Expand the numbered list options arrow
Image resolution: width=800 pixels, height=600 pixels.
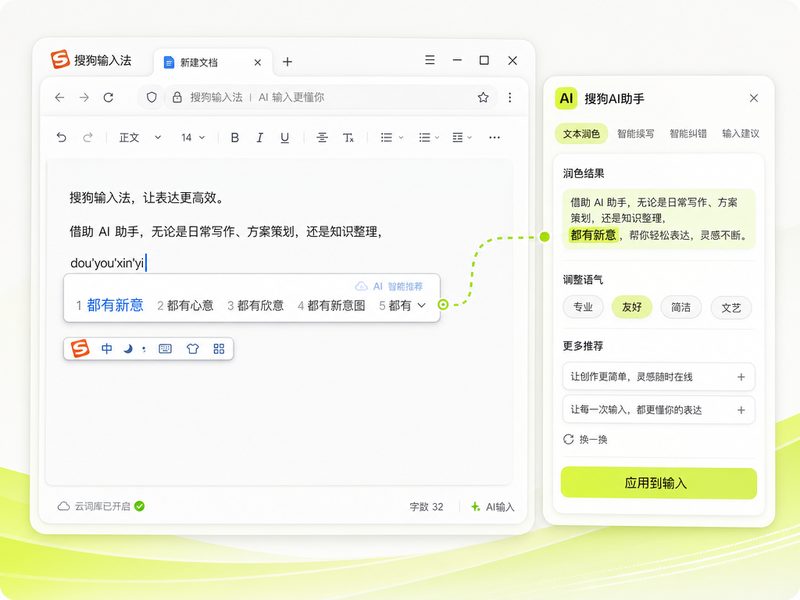click(x=437, y=138)
